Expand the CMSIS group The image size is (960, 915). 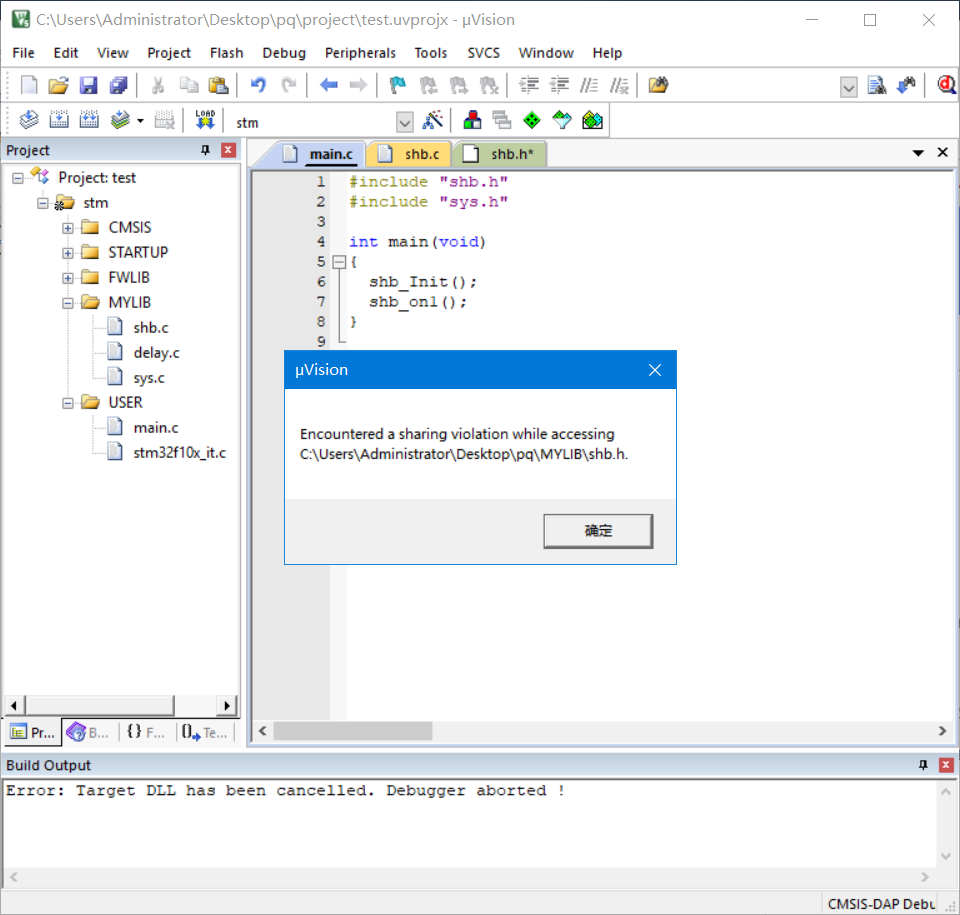pyautogui.click(x=68, y=228)
